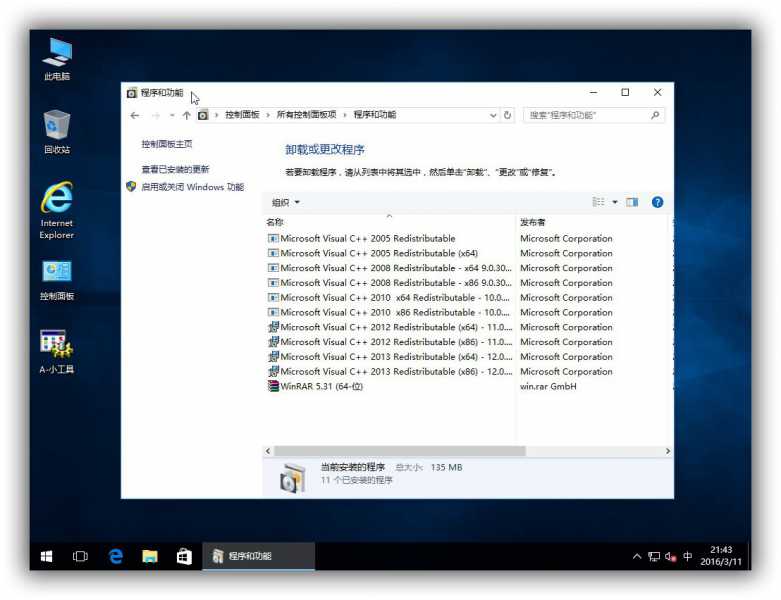781x600 pixels.
Task: Open the A-小工具 desktop icon
Action: (x=57, y=352)
